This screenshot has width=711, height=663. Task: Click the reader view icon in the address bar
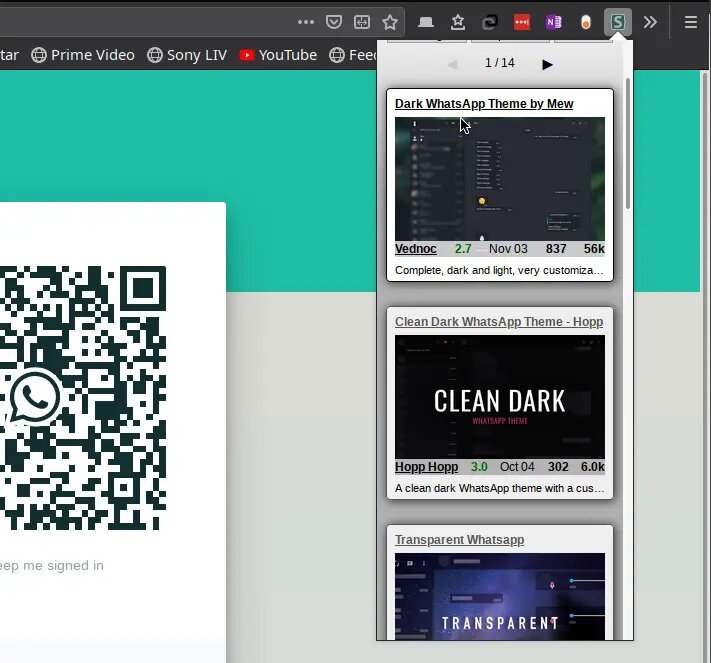tap(362, 21)
